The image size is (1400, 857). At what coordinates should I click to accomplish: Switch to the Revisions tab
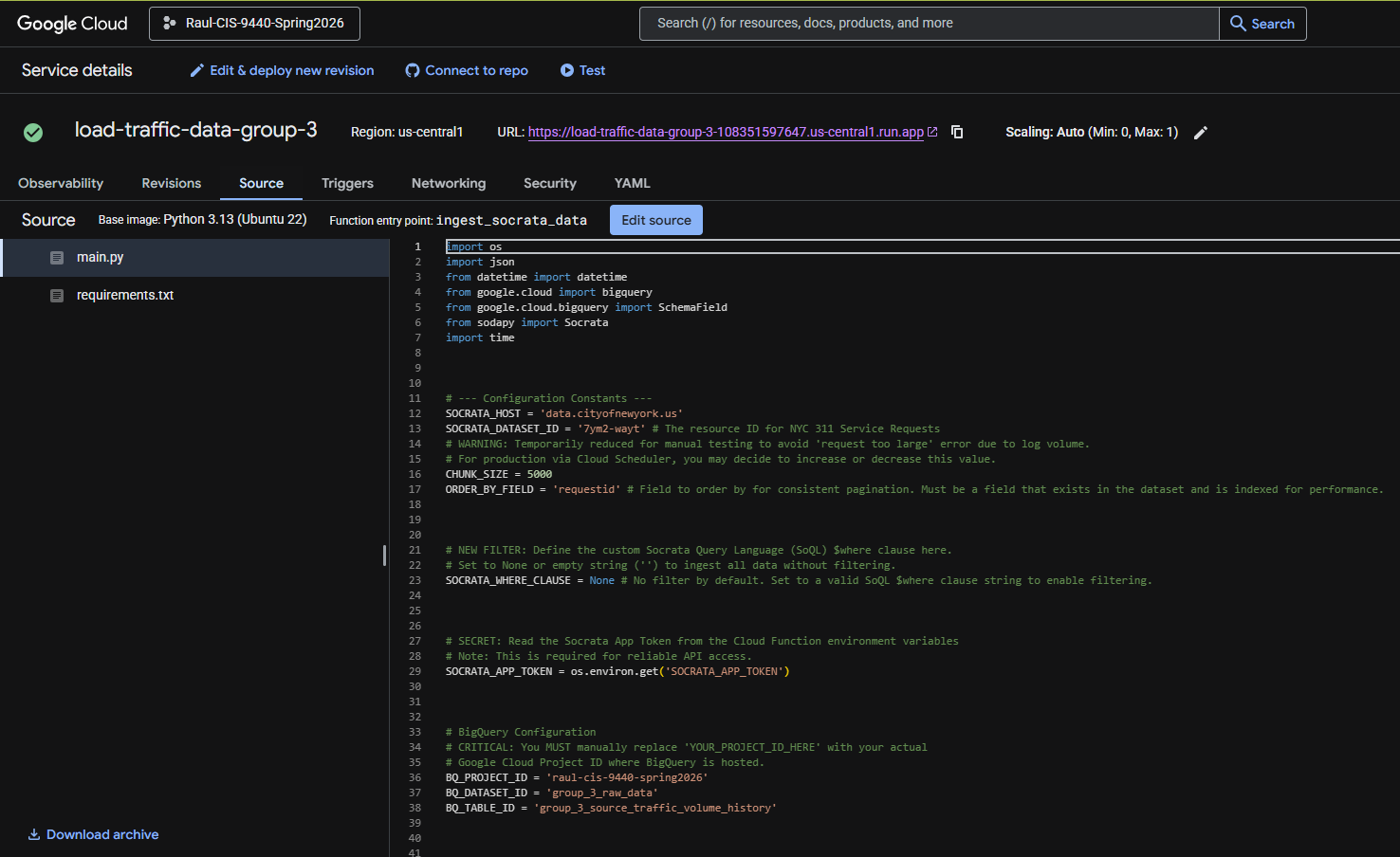tap(172, 183)
